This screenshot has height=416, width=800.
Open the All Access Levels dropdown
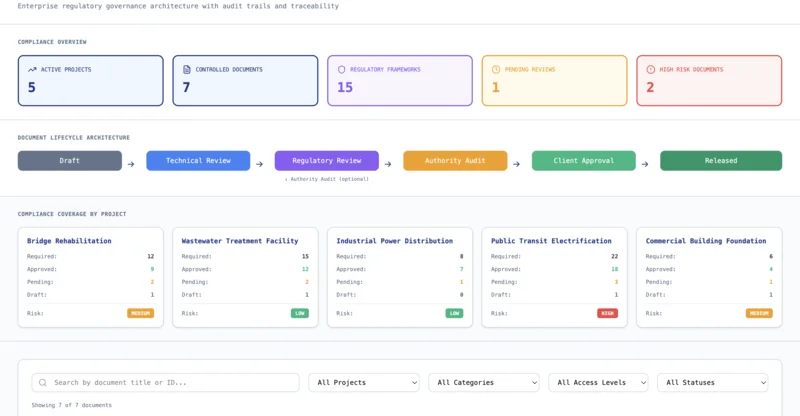tap(598, 382)
